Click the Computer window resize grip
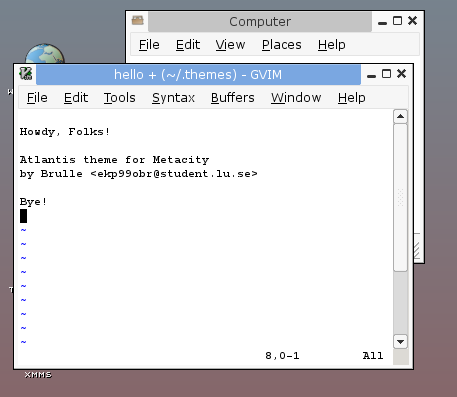The height and width of the screenshot is (397, 457). (417, 250)
